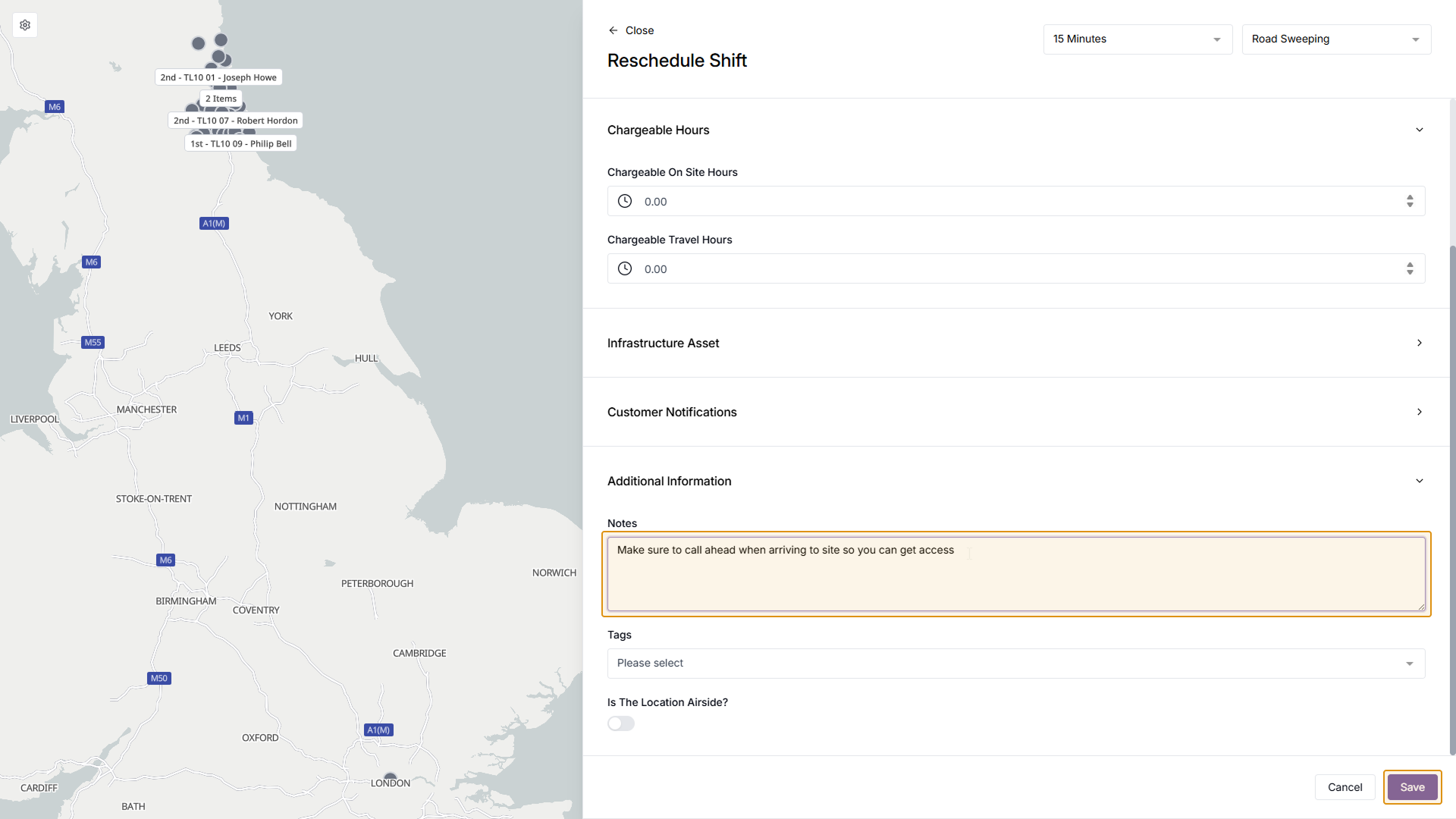Open the Tags Please select dropdown
The width and height of the screenshot is (1456, 819).
point(1016,663)
